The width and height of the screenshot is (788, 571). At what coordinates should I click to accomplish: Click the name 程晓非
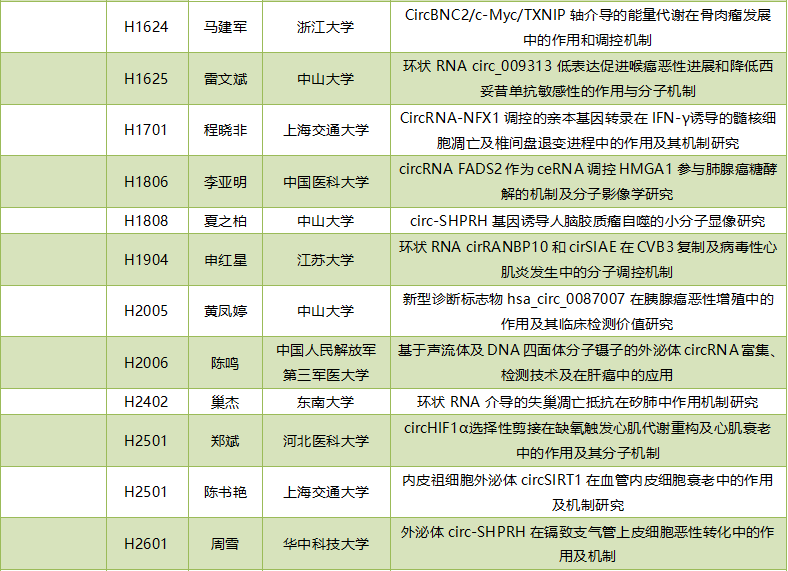[225, 130]
